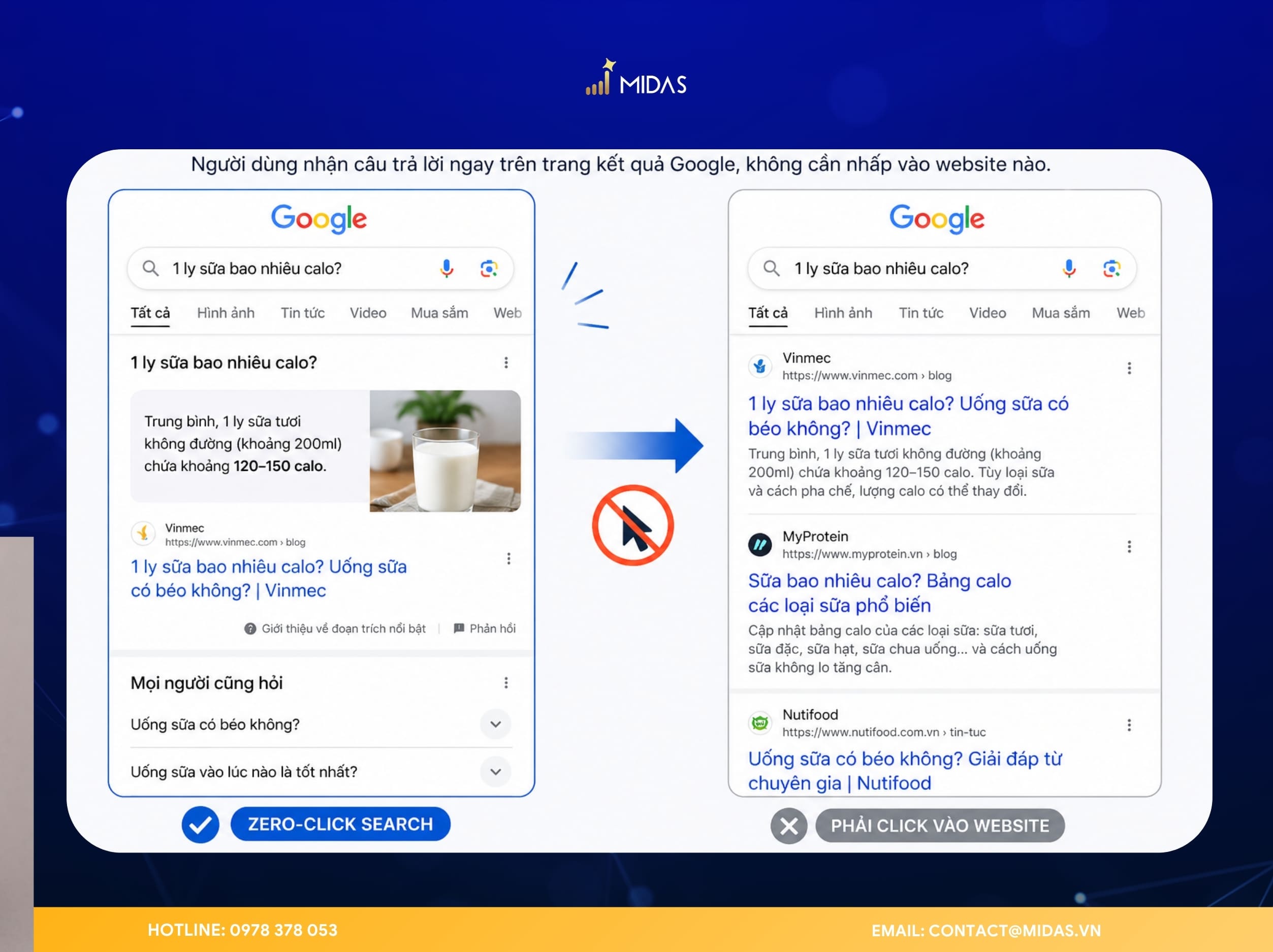Open three-dot menu for right Vinmec result
The image size is (1273, 952).
[1129, 368]
